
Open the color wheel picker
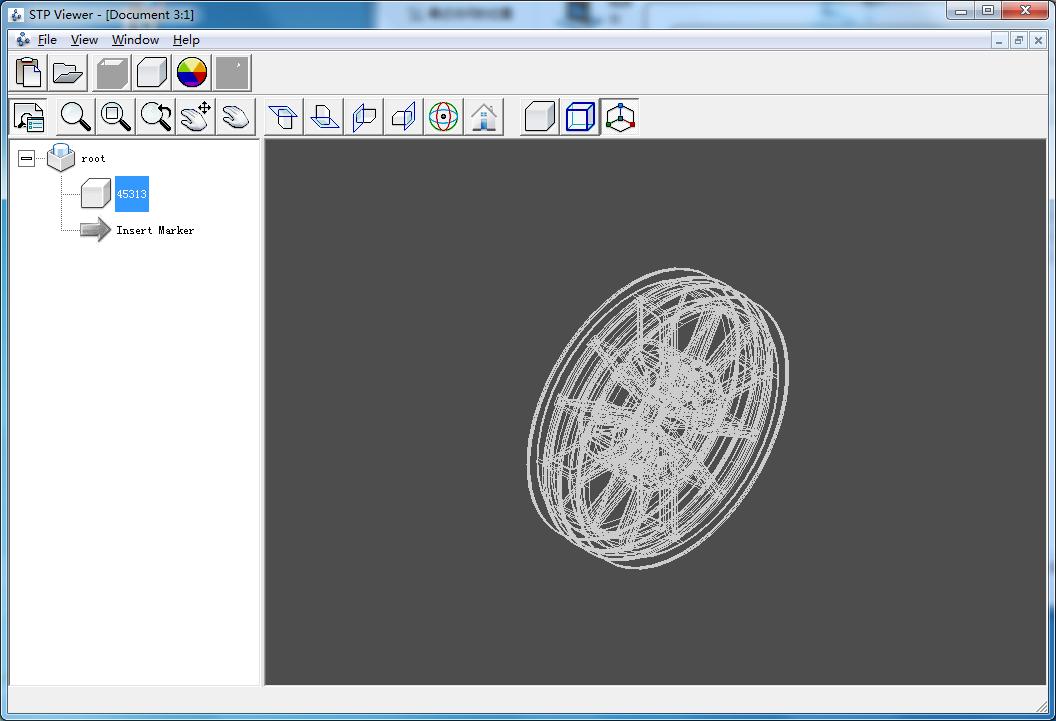click(192, 73)
